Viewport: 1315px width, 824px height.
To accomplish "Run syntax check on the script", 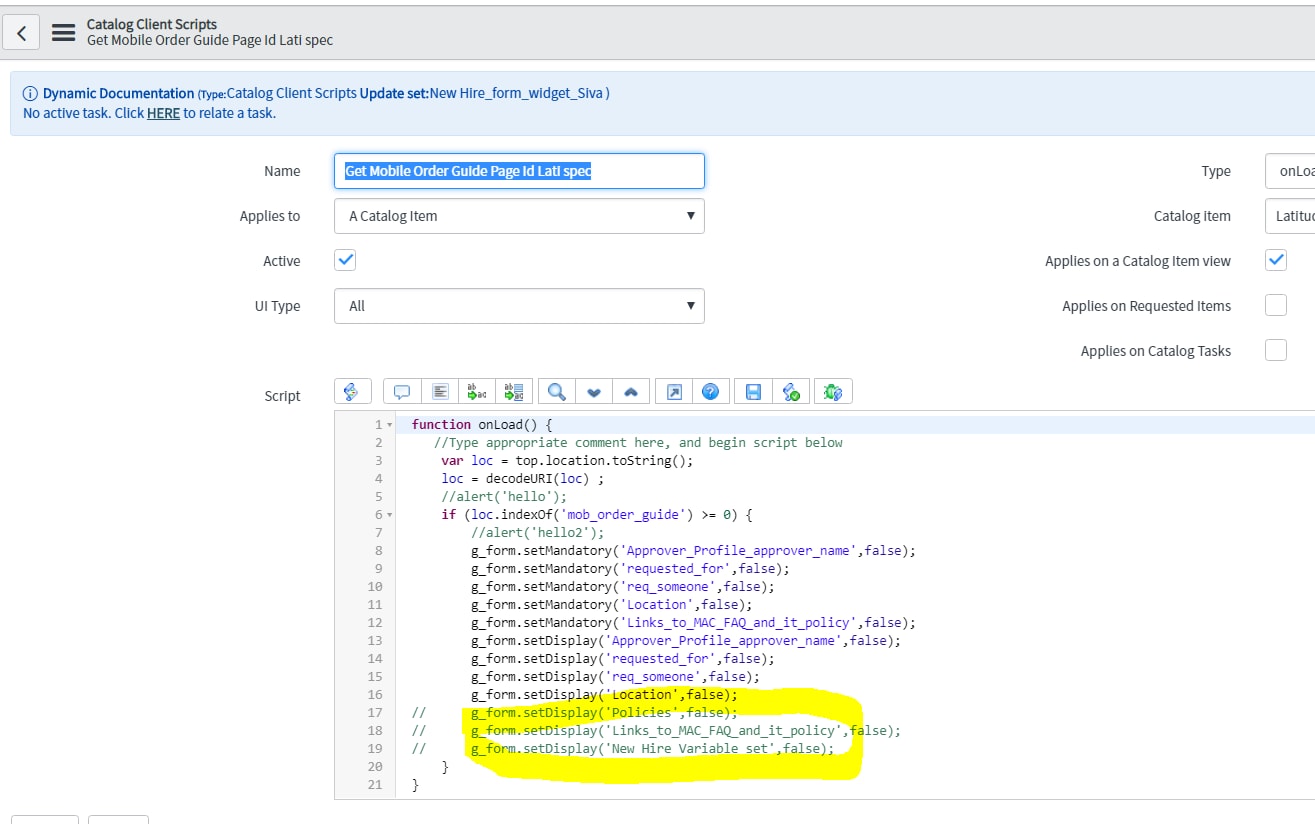I will pyautogui.click(x=792, y=391).
